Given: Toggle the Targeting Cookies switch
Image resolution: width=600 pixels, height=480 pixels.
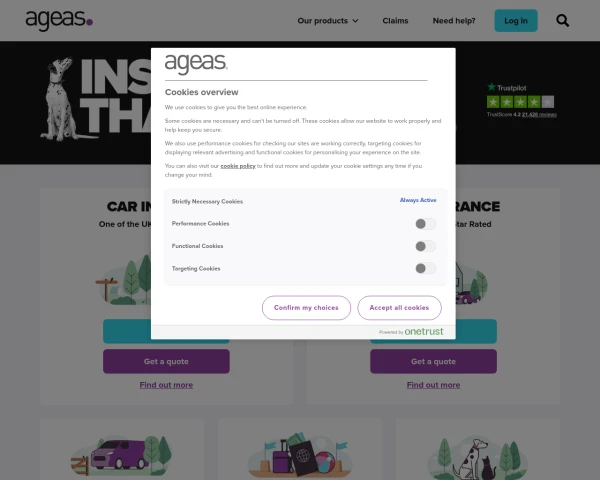Looking at the screenshot, I should [426, 268].
